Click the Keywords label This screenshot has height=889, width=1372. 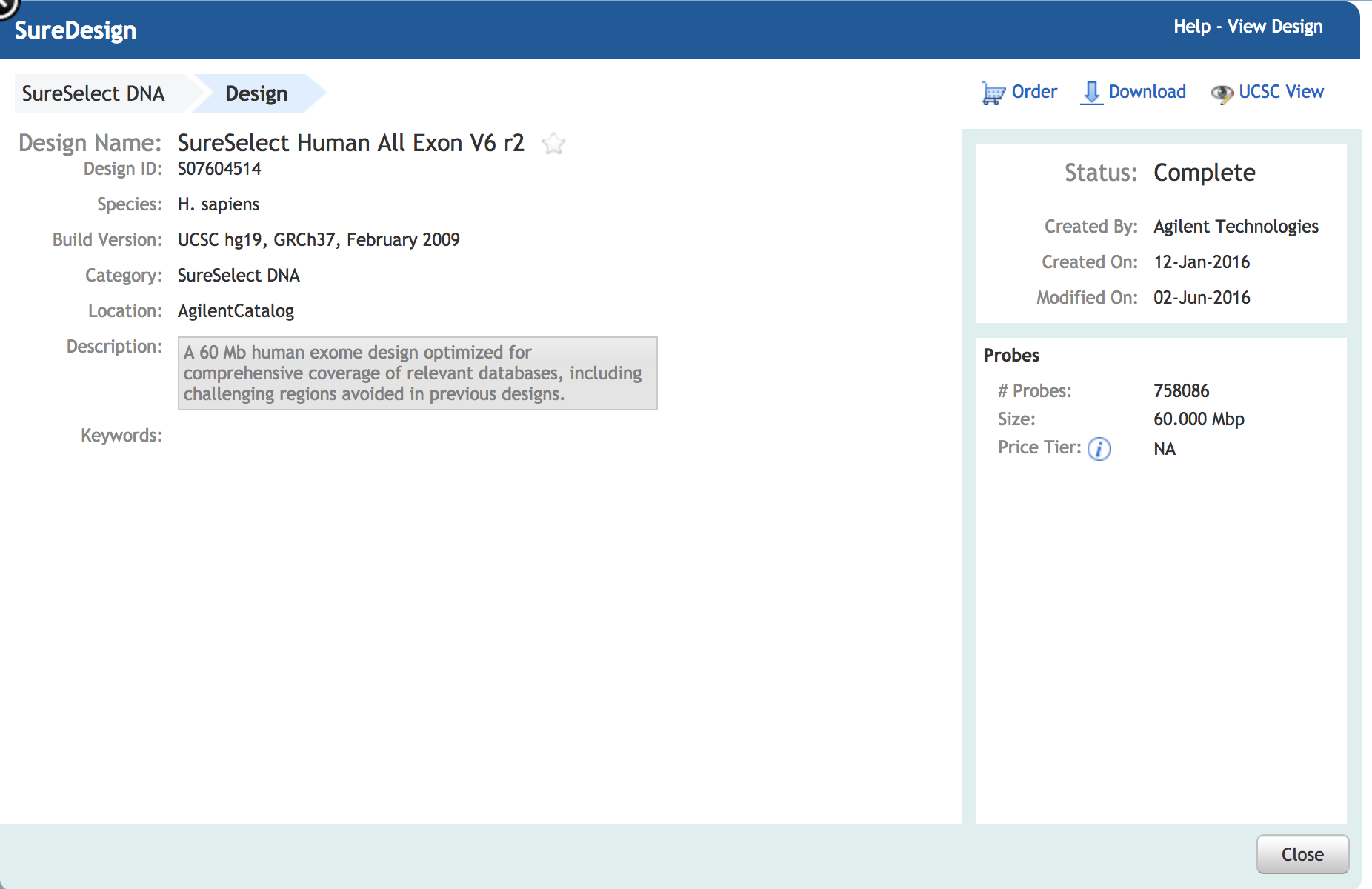click(x=121, y=436)
